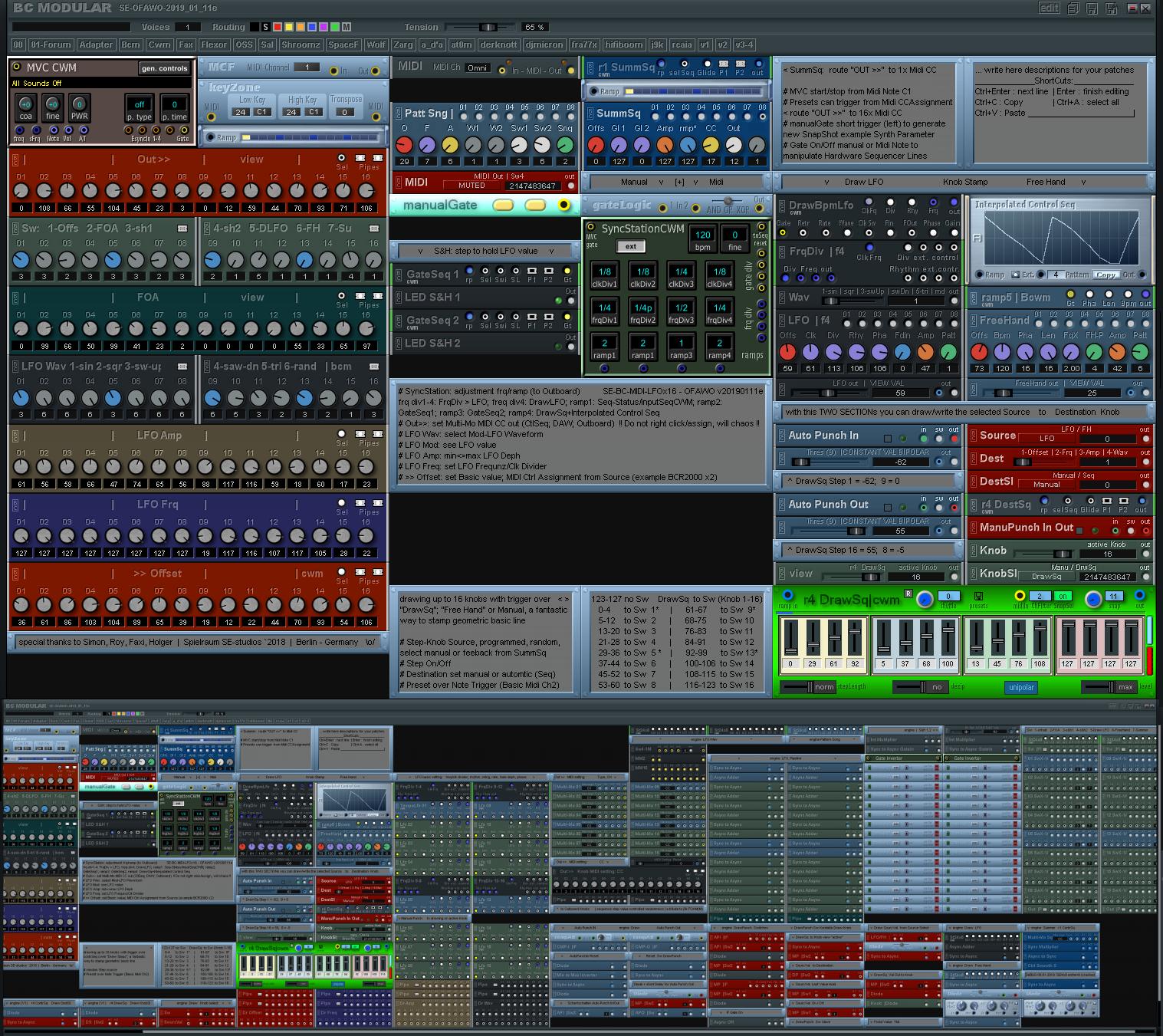
Task: Click the edit button in title bar
Action: click(x=1049, y=8)
